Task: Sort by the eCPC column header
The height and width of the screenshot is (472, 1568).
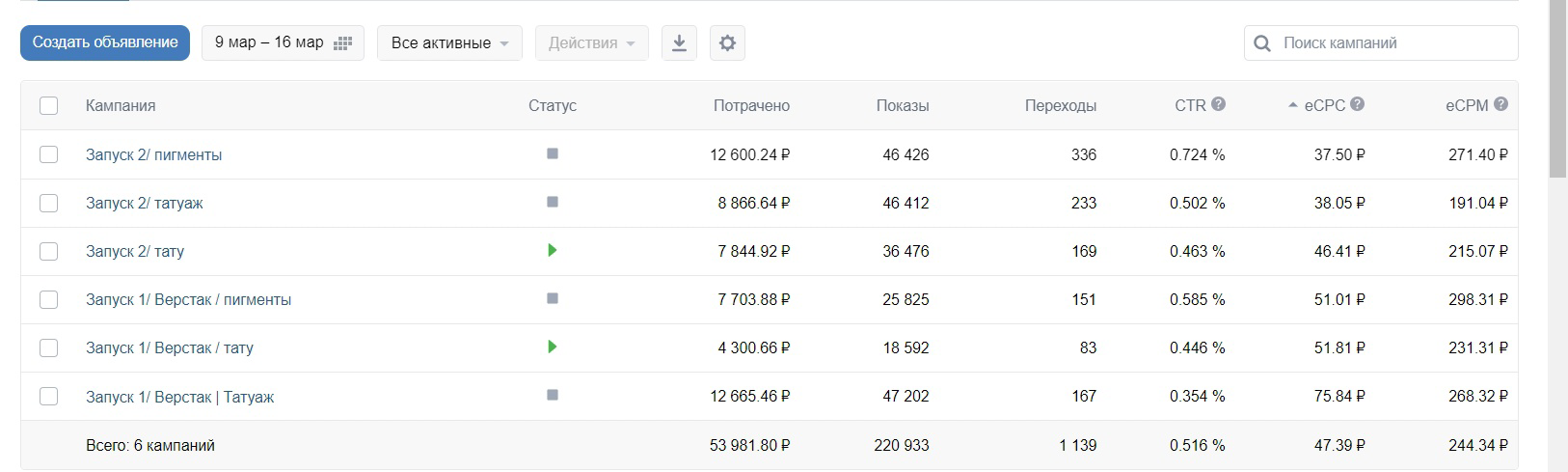Action: tap(1324, 105)
